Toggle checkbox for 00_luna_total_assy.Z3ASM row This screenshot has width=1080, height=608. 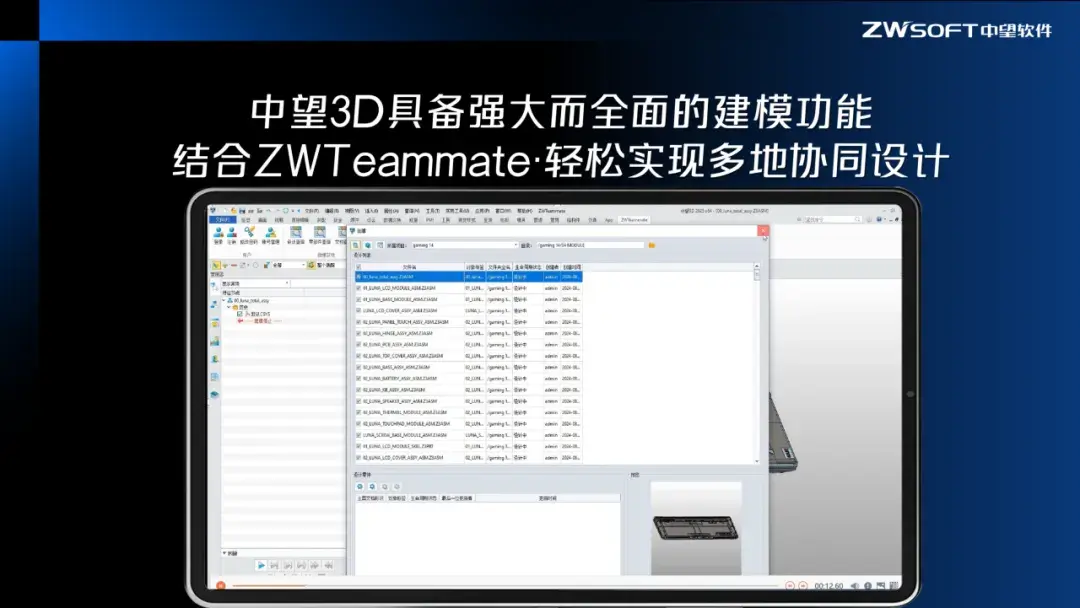tap(358, 277)
